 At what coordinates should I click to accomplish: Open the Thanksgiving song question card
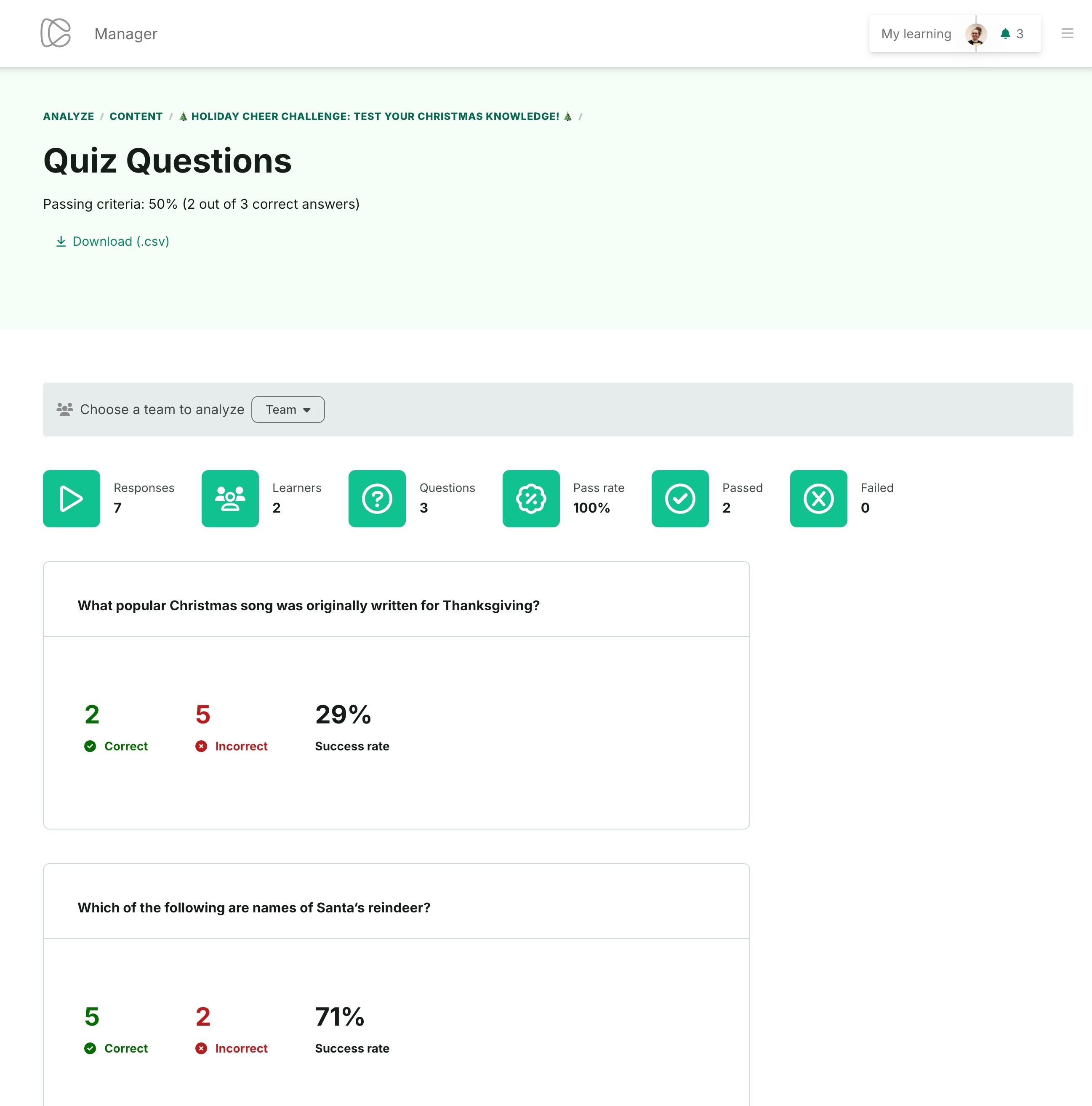tap(309, 605)
